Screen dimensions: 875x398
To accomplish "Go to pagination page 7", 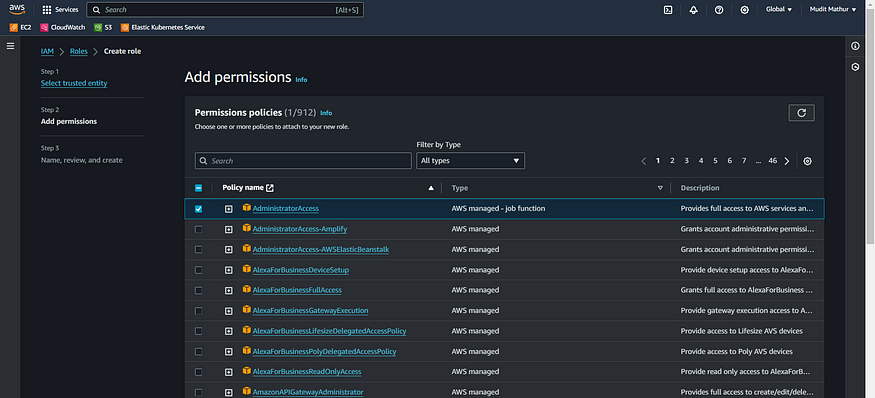I will coord(744,161).
